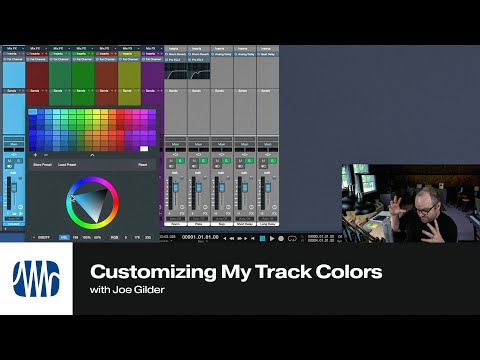The height and width of the screenshot is (360, 480).
Task: Click the hex color value field
Action: point(44,237)
